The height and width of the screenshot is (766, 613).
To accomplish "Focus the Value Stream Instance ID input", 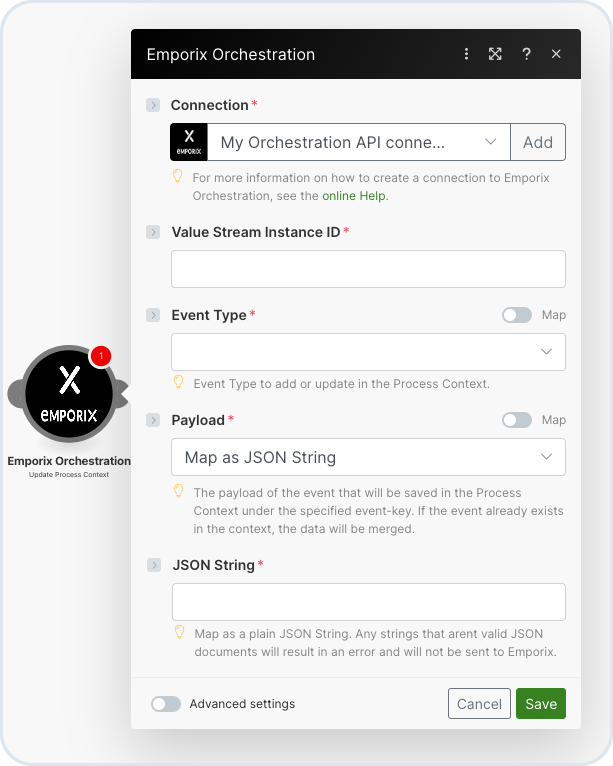I will 368,269.
